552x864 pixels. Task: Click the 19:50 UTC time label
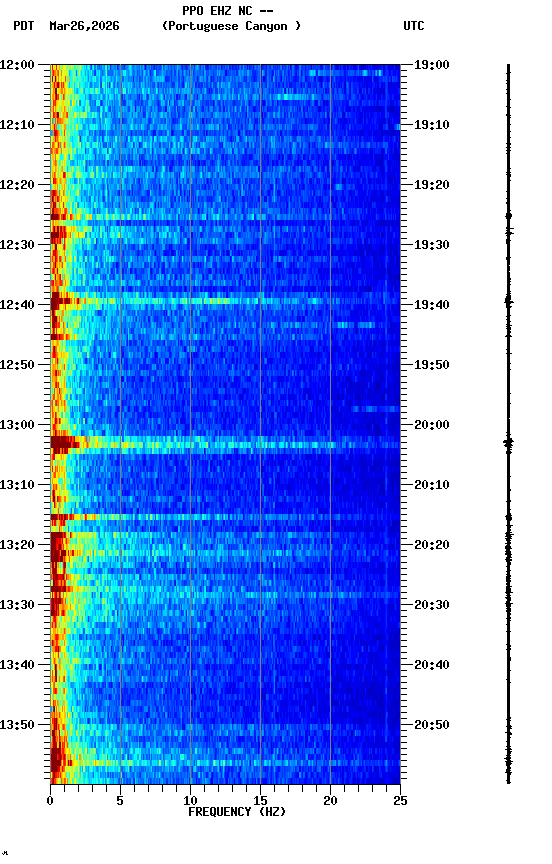(432, 365)
